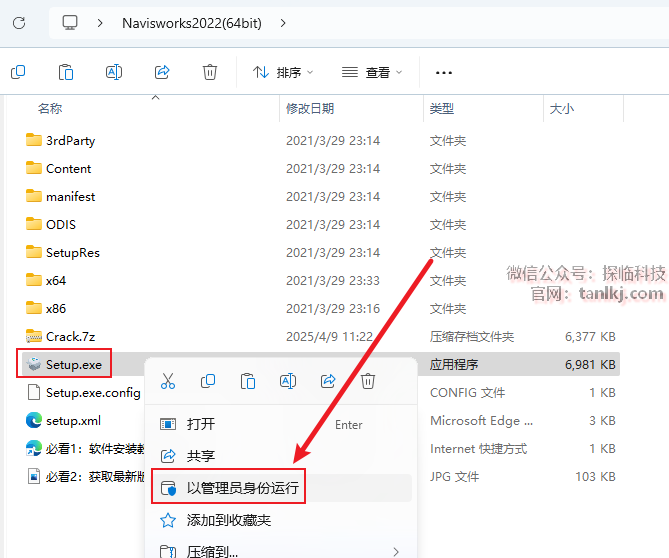Click the 6,981 KB size of Setup.exe
The width and height of the screenshot is (669, 558).
pyautogui.click(x=590, y=365)
